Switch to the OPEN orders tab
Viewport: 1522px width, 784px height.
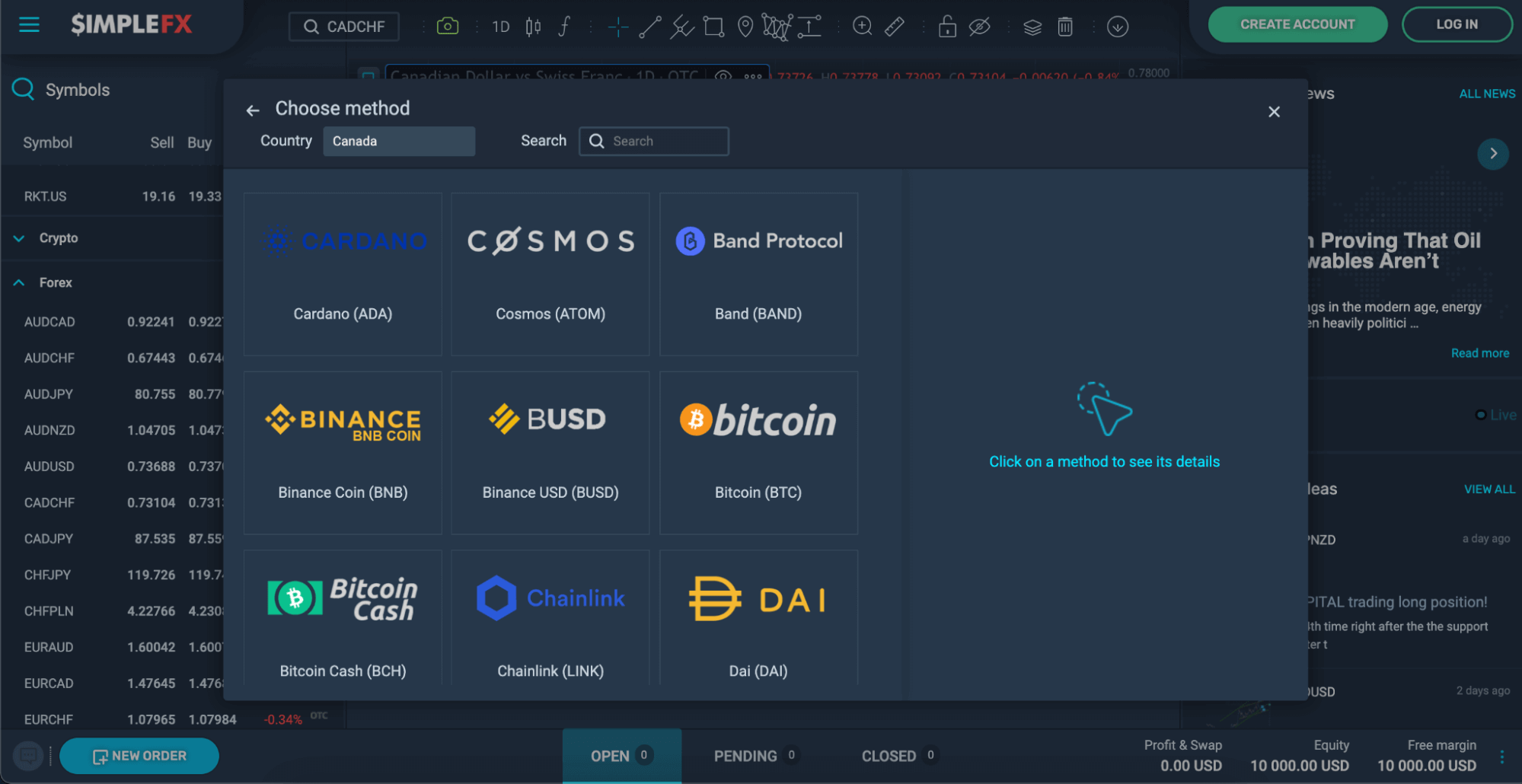point(622,756)
